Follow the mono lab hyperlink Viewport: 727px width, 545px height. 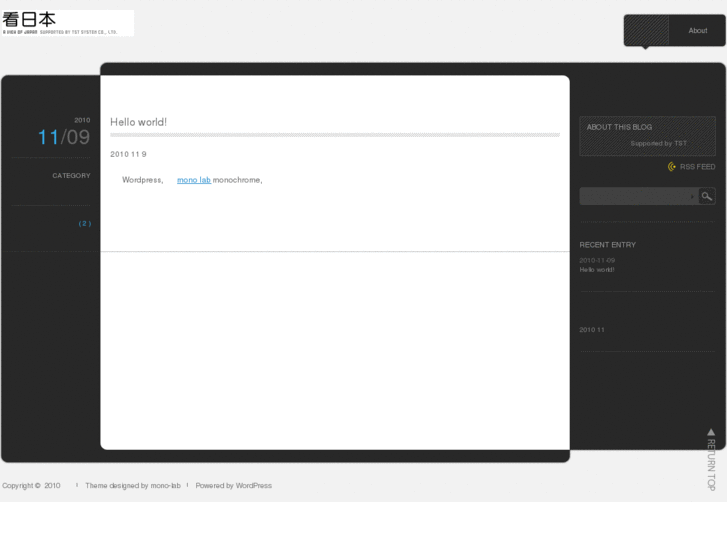click(194, 180)
